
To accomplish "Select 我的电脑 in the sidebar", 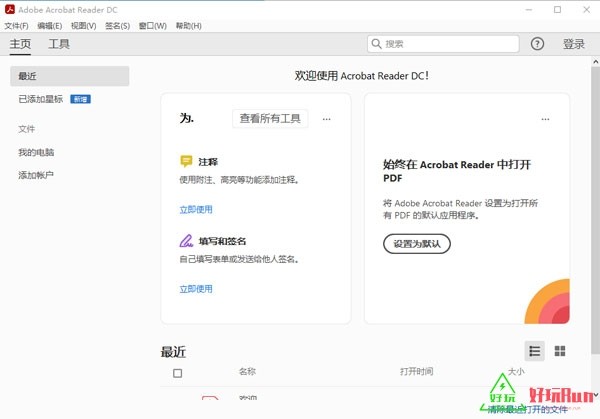I will pos(36,152).
